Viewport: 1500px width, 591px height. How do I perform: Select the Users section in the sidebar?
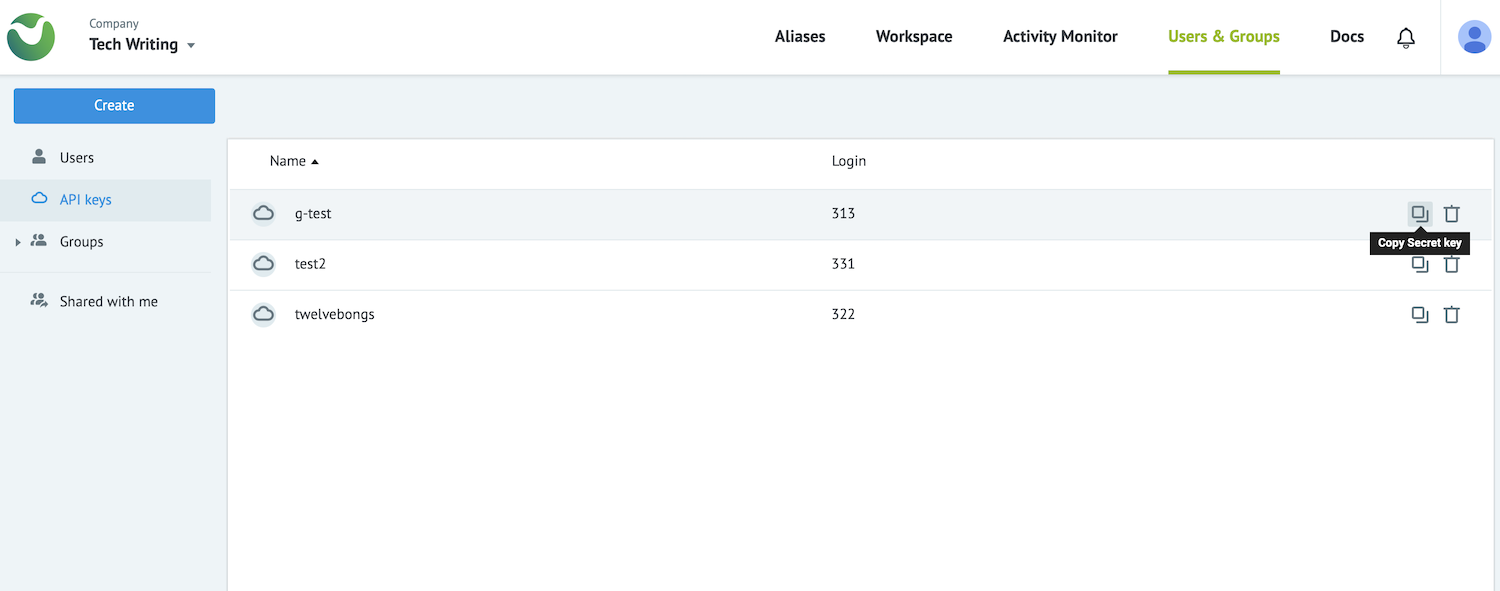coord(77,157)
